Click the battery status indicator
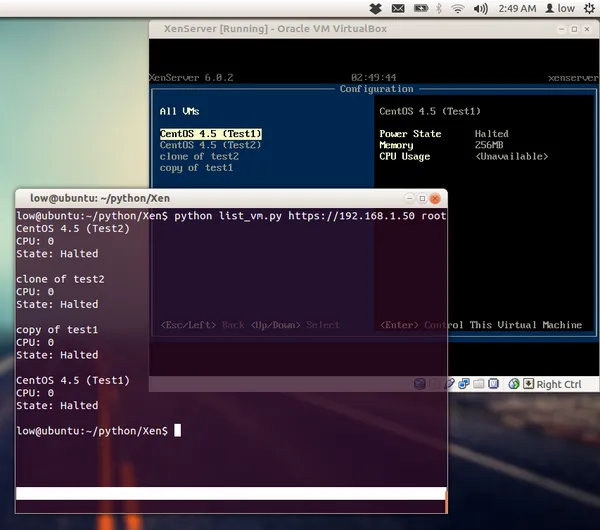Screen dimensions: 600x530 (x=421, y=8)
